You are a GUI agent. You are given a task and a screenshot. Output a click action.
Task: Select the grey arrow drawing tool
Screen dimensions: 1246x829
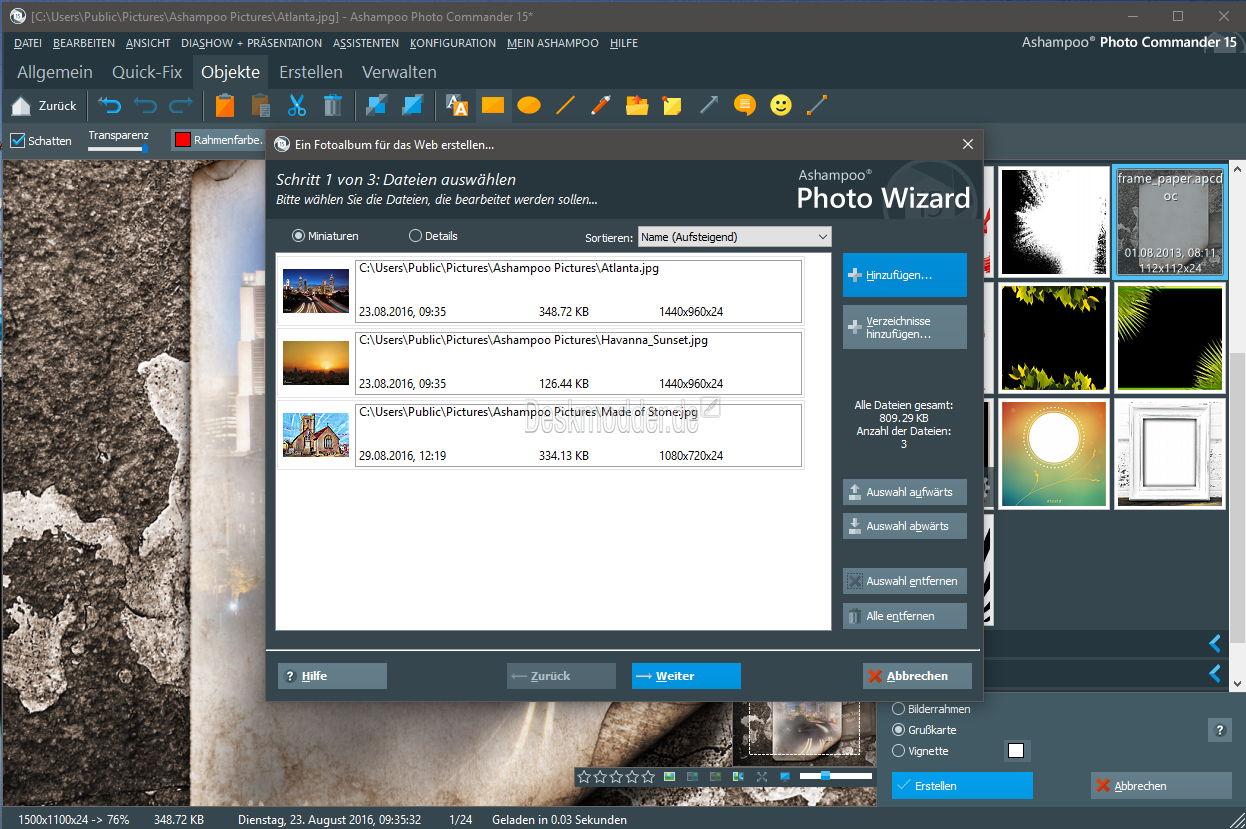pyautogui.click(x=709, y=105)
